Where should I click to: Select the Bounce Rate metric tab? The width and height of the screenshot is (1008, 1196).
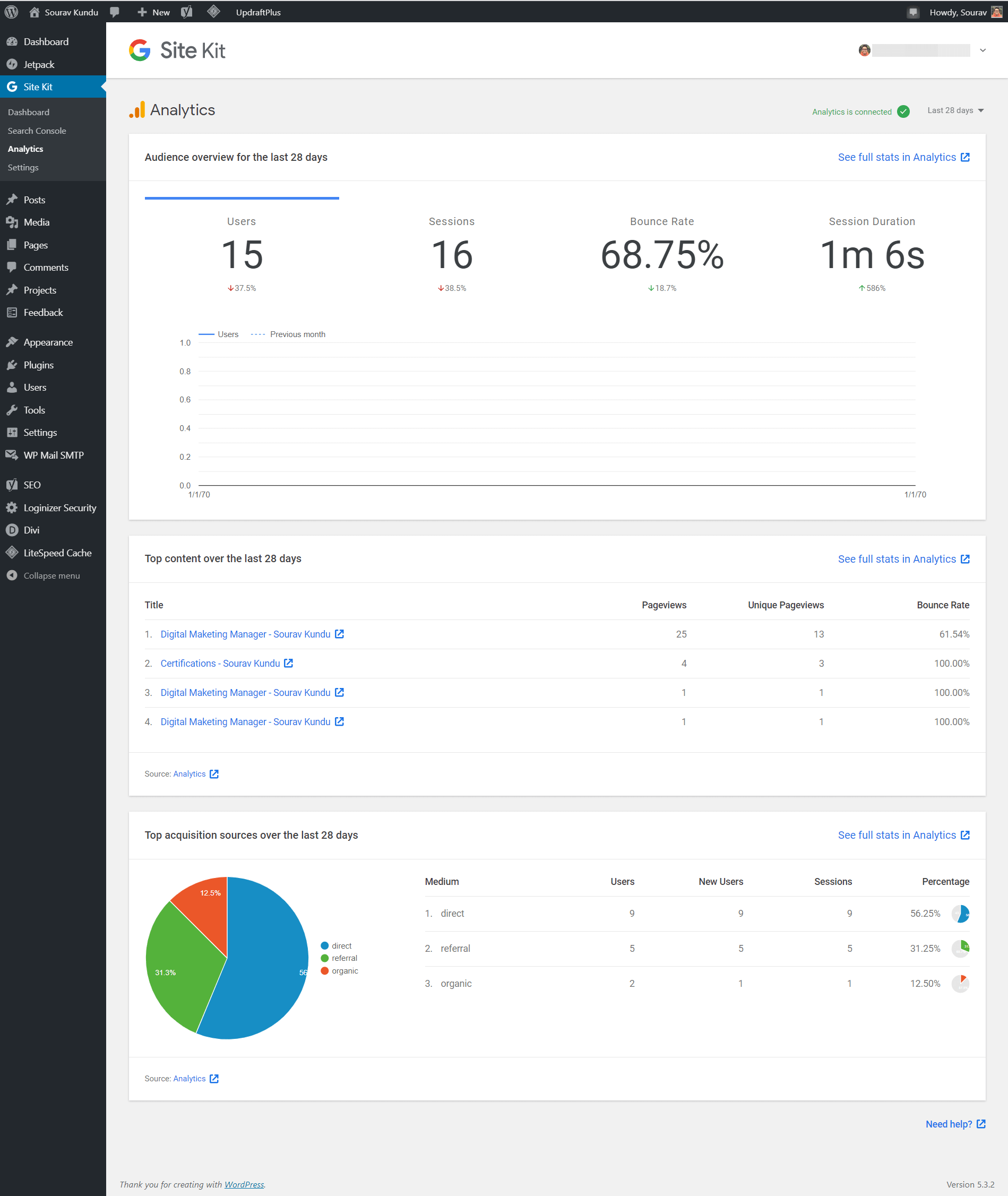662,254
